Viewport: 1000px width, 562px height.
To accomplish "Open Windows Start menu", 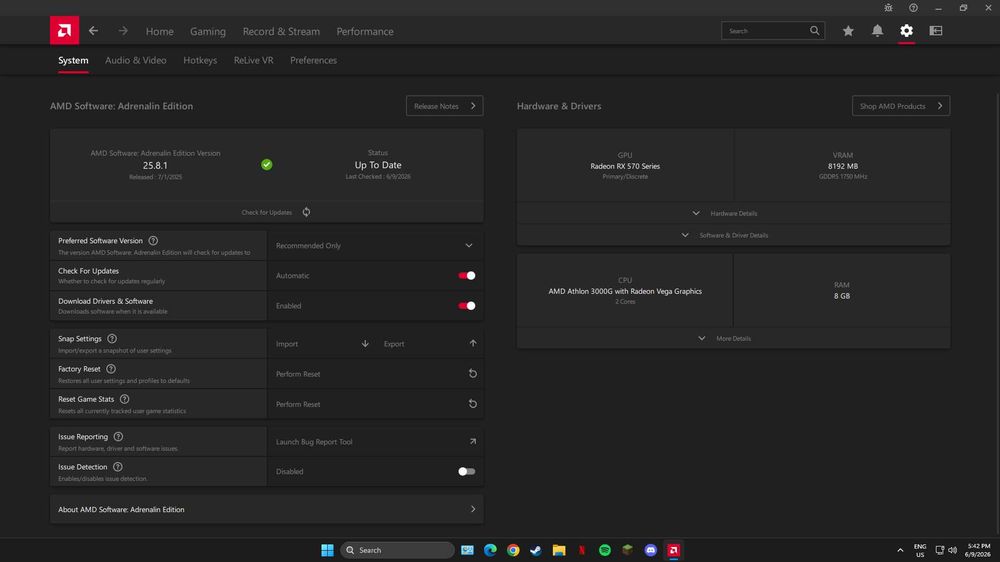I will (x=327, y=550).
